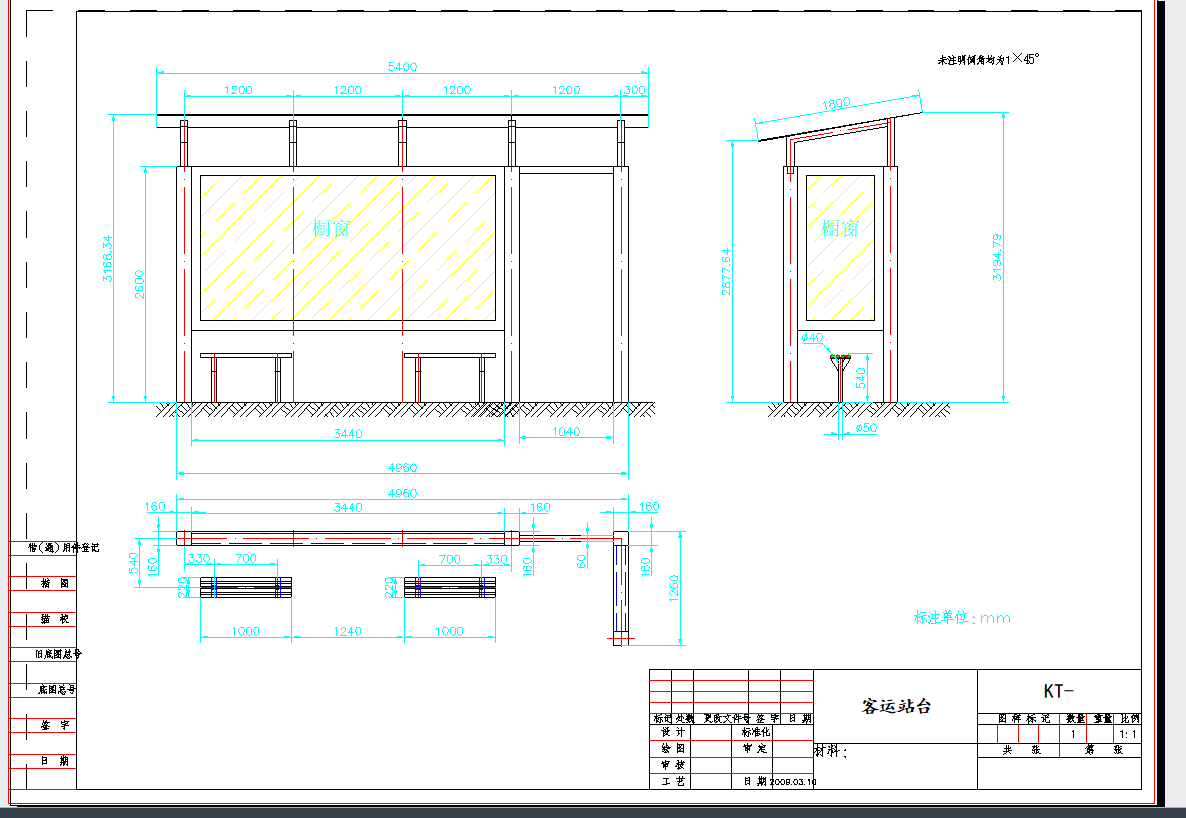This screenshot has height=818, width=1186.
Task: Click the KT- drawing number field
Action: click(x=1058, y=691)
